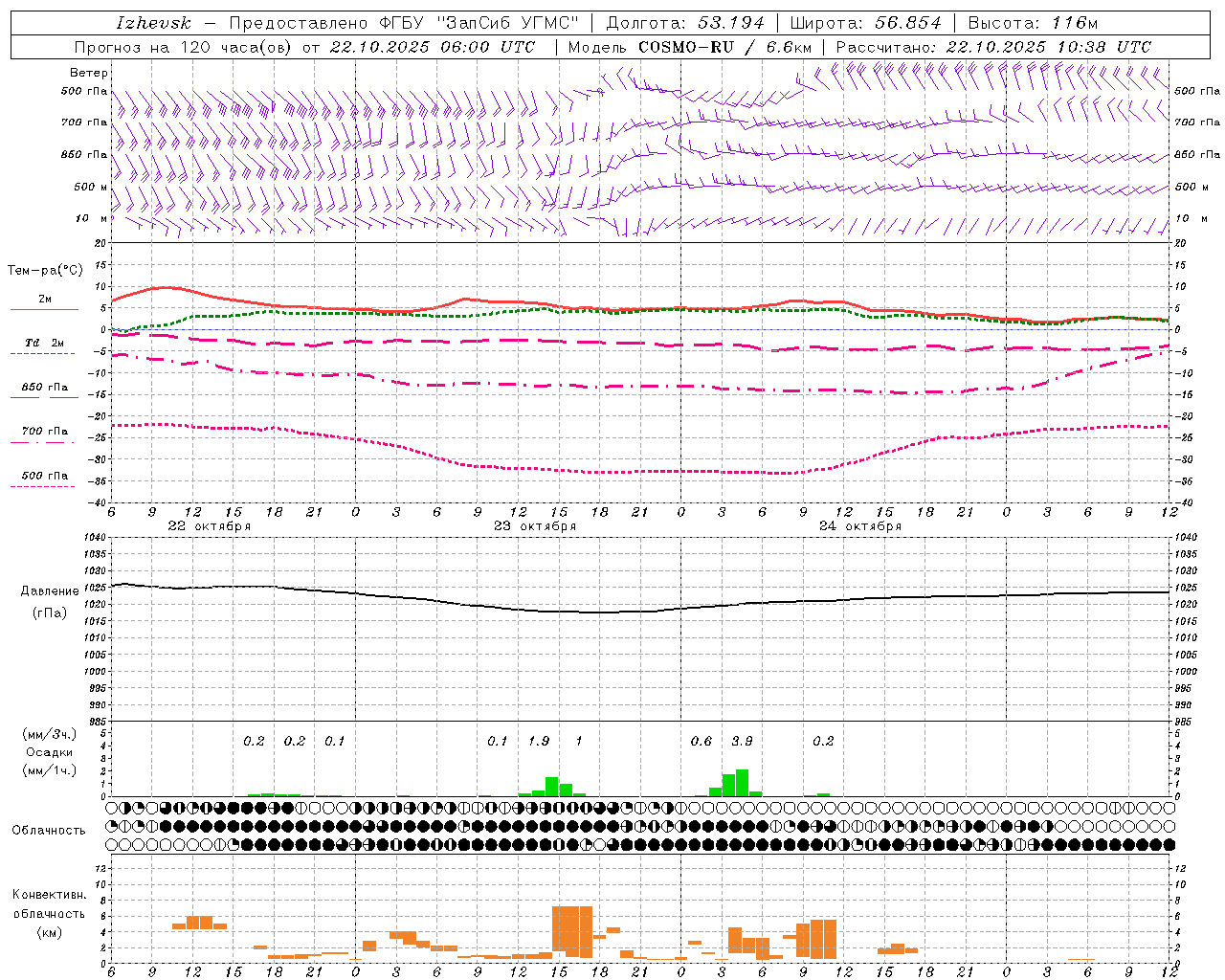
Task: Click the tallest green precipitation bar
Action: (x=742, y=783)
